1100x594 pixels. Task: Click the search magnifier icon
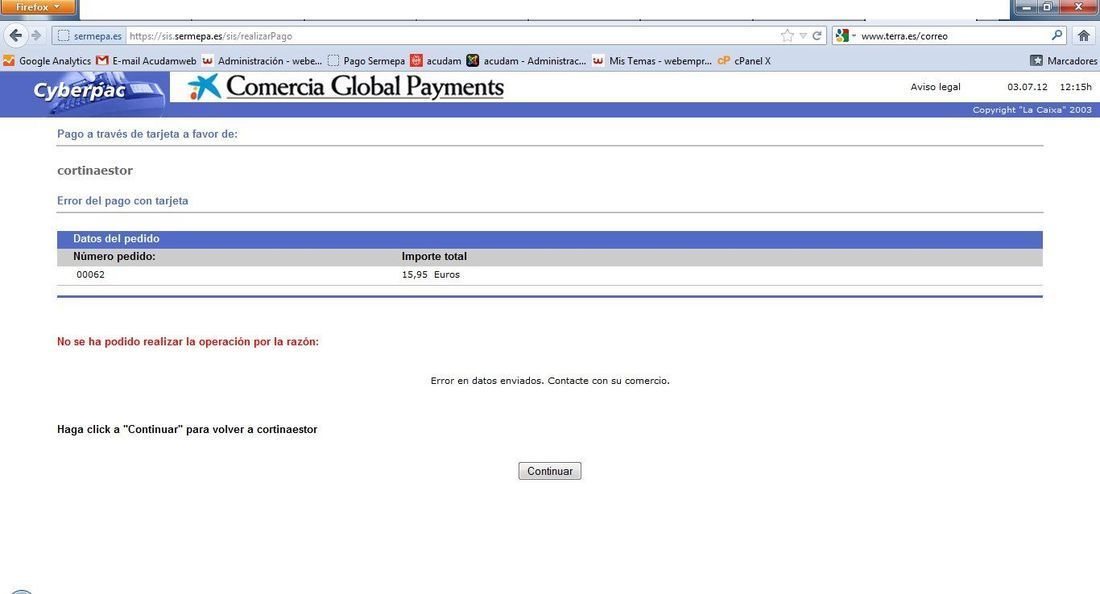coord(1057,35)
